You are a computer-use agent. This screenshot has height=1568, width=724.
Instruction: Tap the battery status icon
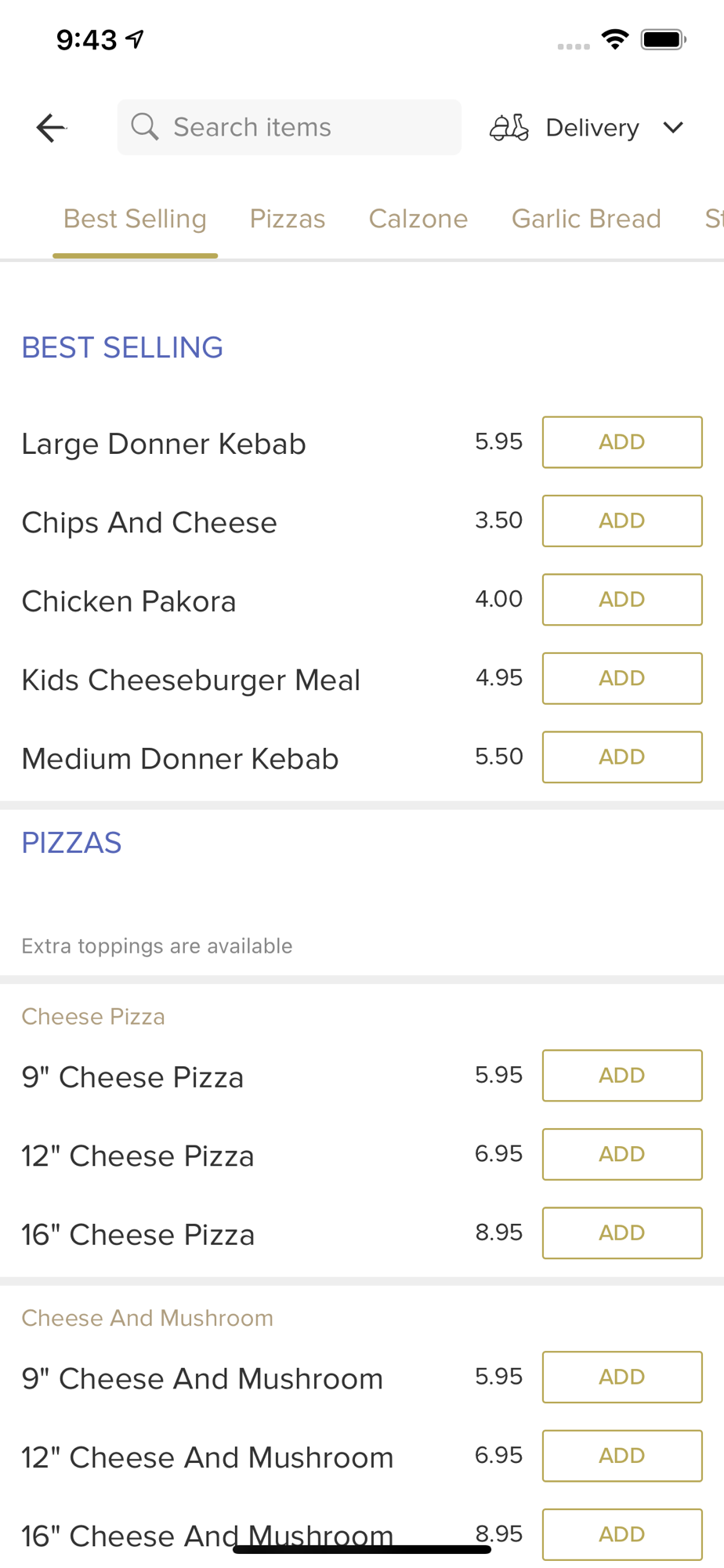tap(664, 39)
